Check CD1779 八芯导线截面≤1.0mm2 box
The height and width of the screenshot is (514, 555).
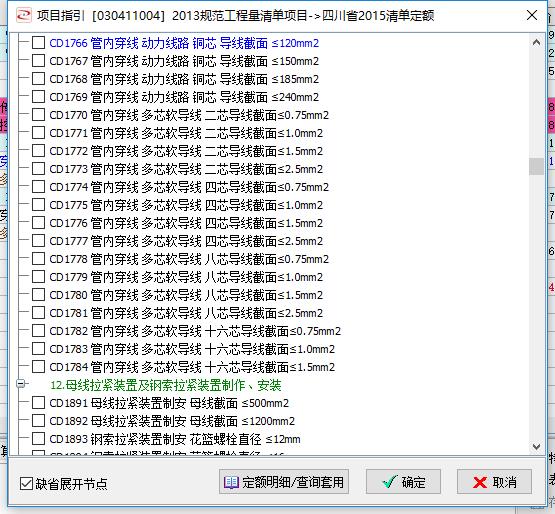tap(38, 276)
